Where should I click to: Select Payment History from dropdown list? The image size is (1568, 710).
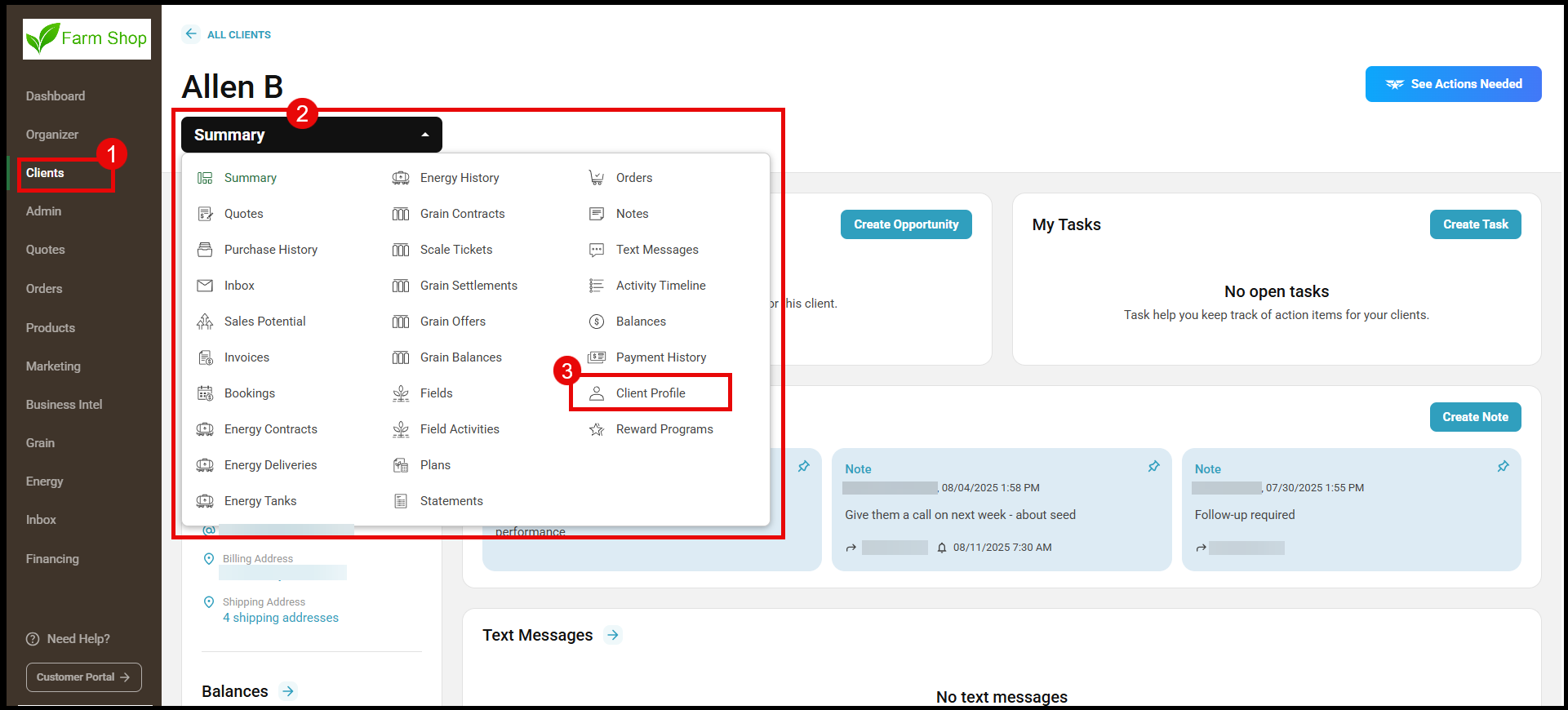(660, 357)
